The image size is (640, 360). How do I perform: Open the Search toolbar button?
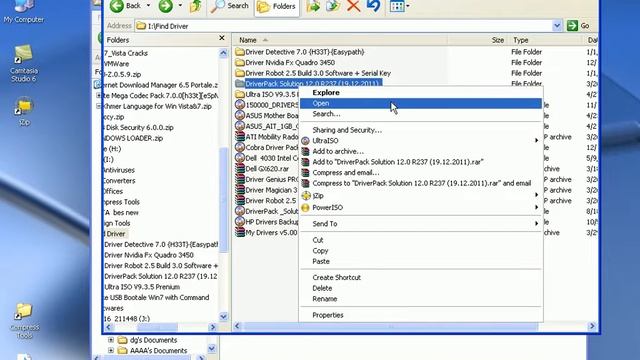pyautogui.click(x=230, y=6)
